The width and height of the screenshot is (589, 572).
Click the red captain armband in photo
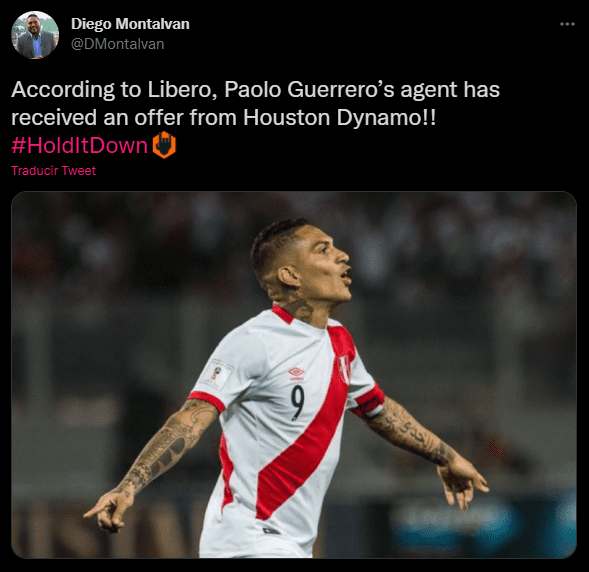(x=370, y=401)
